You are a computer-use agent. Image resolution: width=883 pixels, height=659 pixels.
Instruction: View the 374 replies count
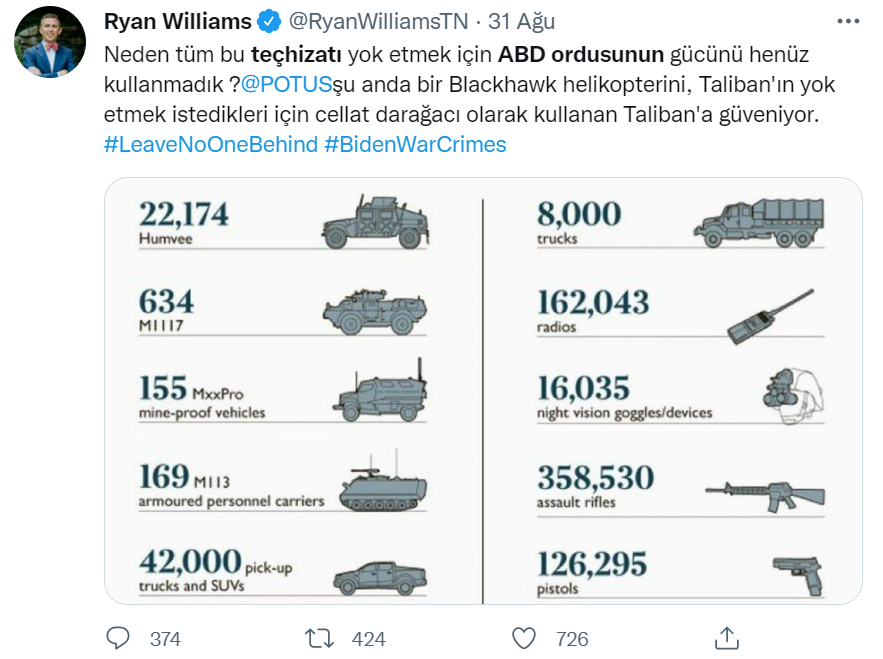point(164,638)
